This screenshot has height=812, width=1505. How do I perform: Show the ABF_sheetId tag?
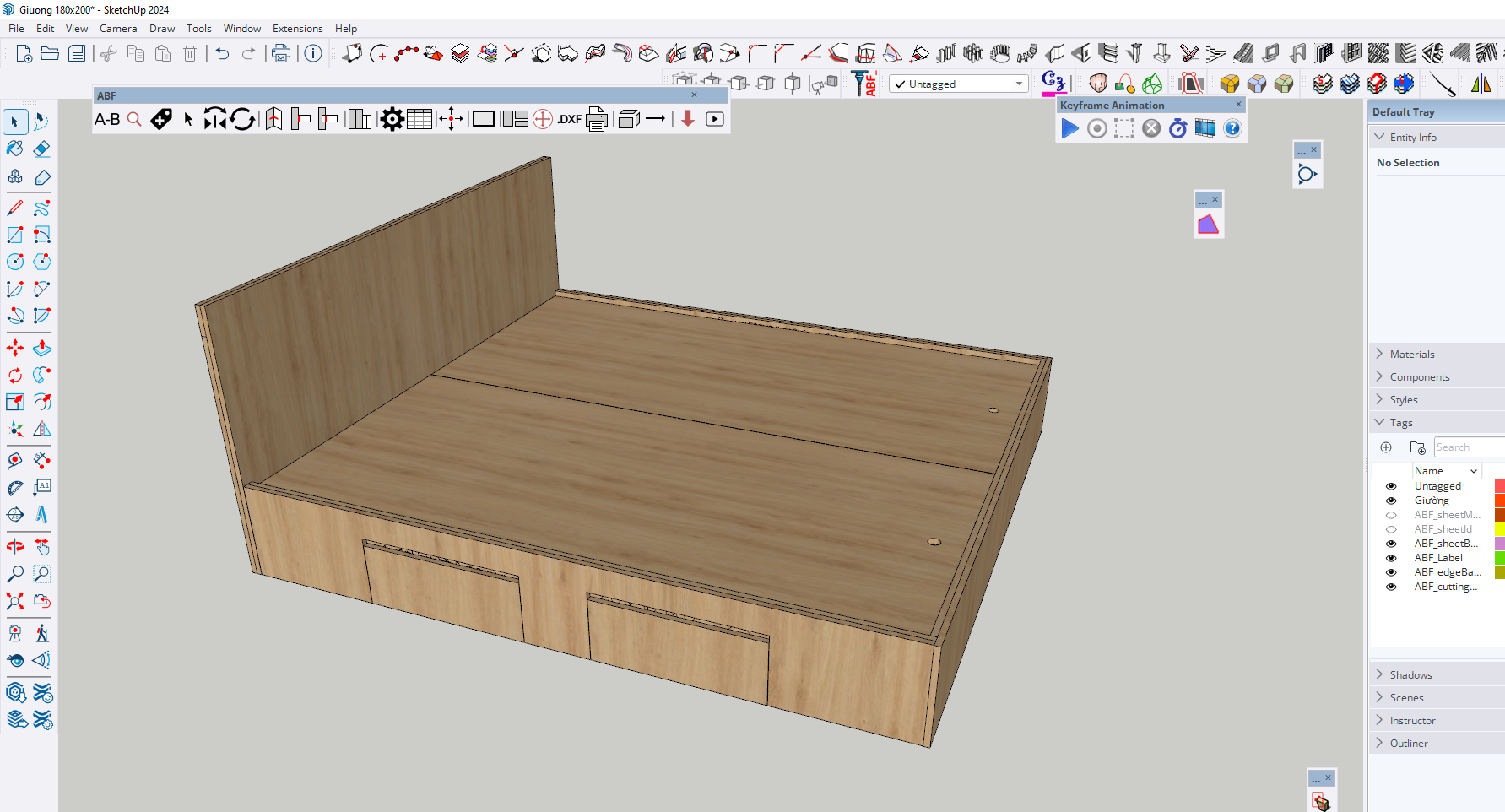tap(1391, 529)
